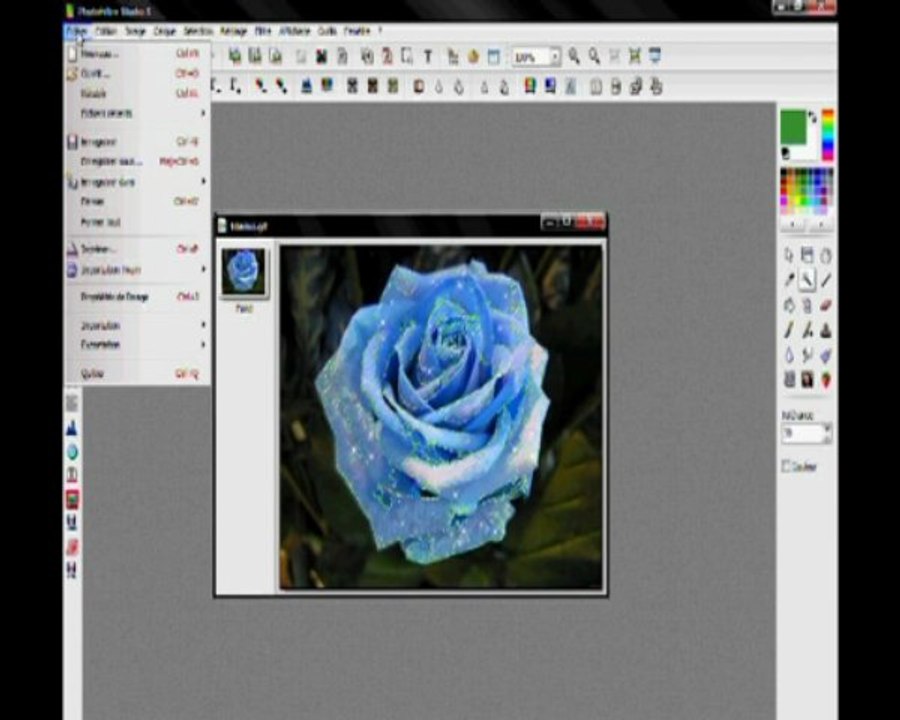The width and height of the screenshot is (900, 720).
Task: Click the zoom percentage input field
Action: click(x=531, y=57)
